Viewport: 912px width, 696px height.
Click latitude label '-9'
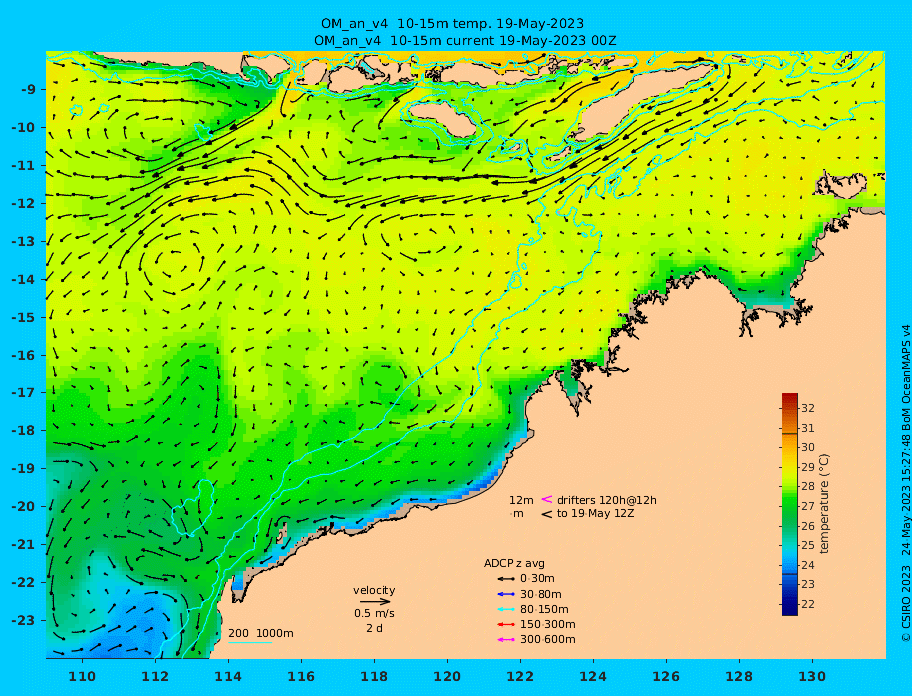click(29, 90)
